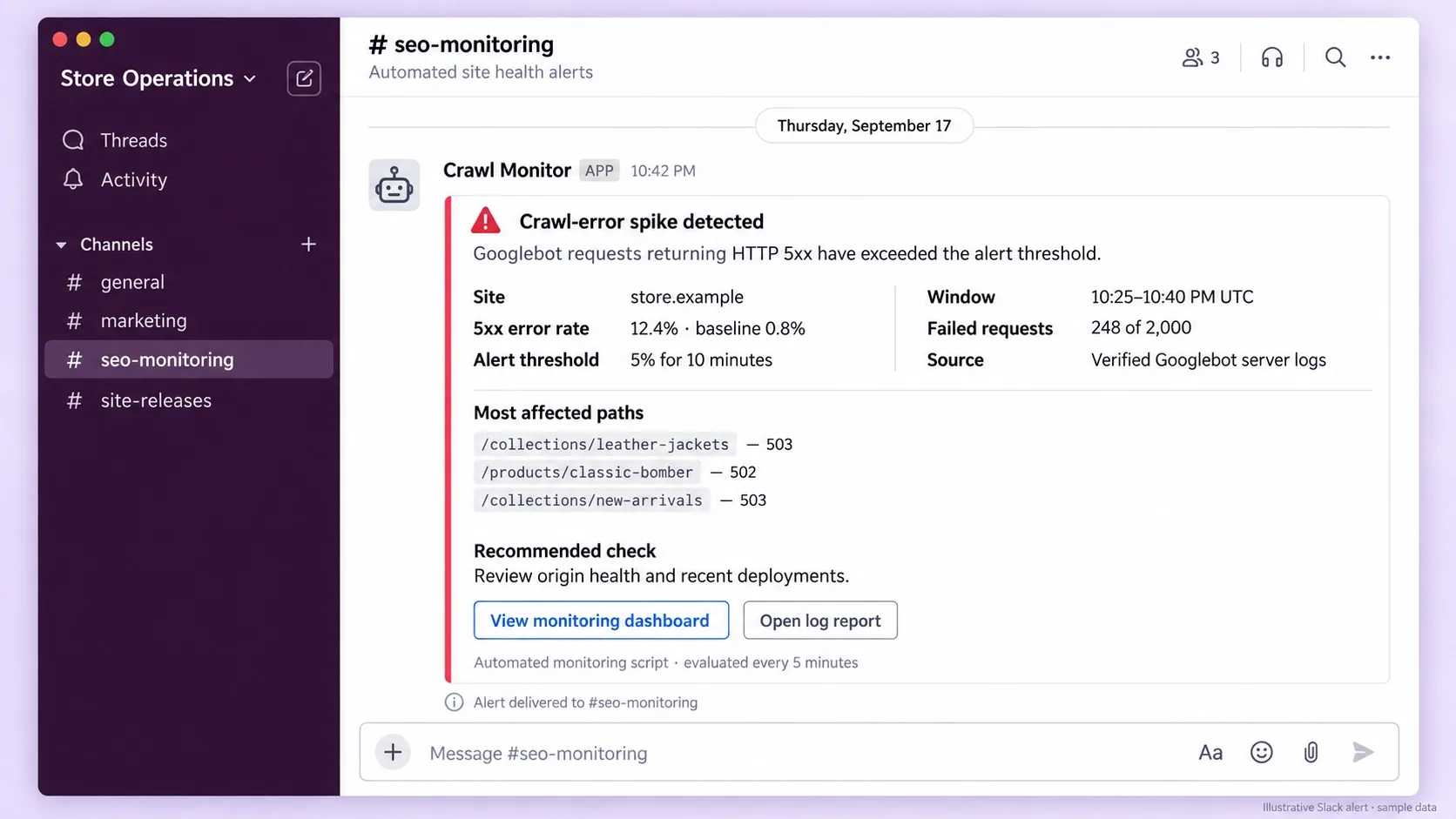Click the Automated site health alerts description
1456x819 pixels.
point(481,72)
